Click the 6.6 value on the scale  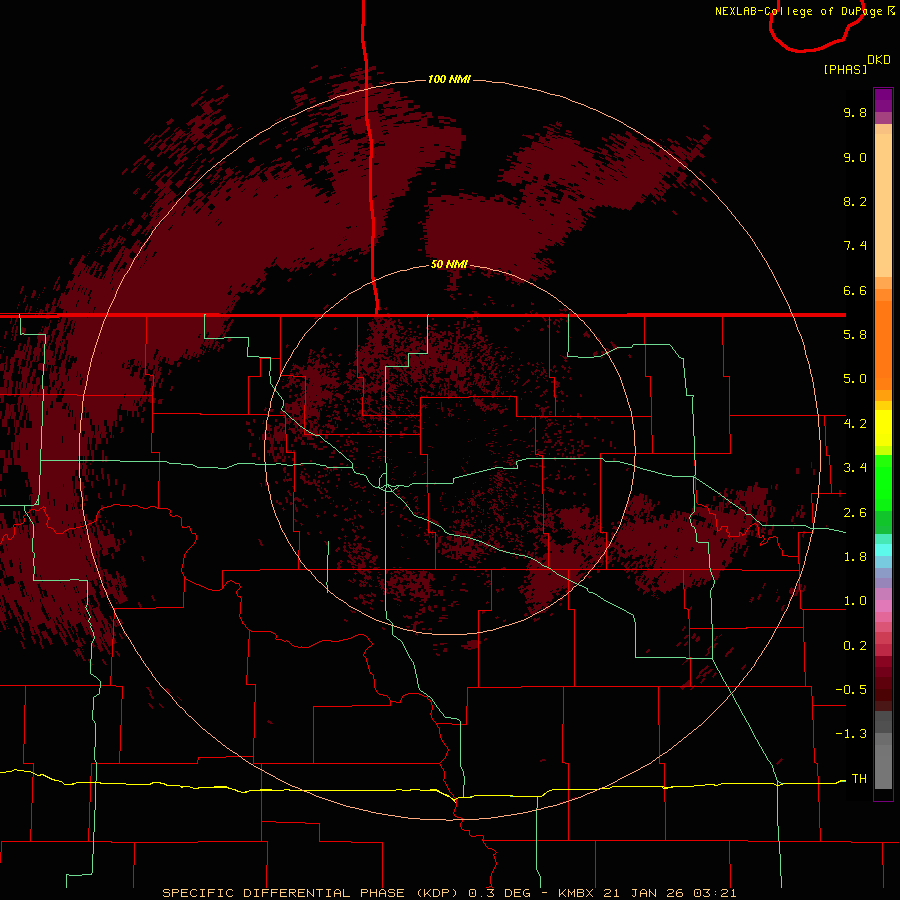point(855,290)
